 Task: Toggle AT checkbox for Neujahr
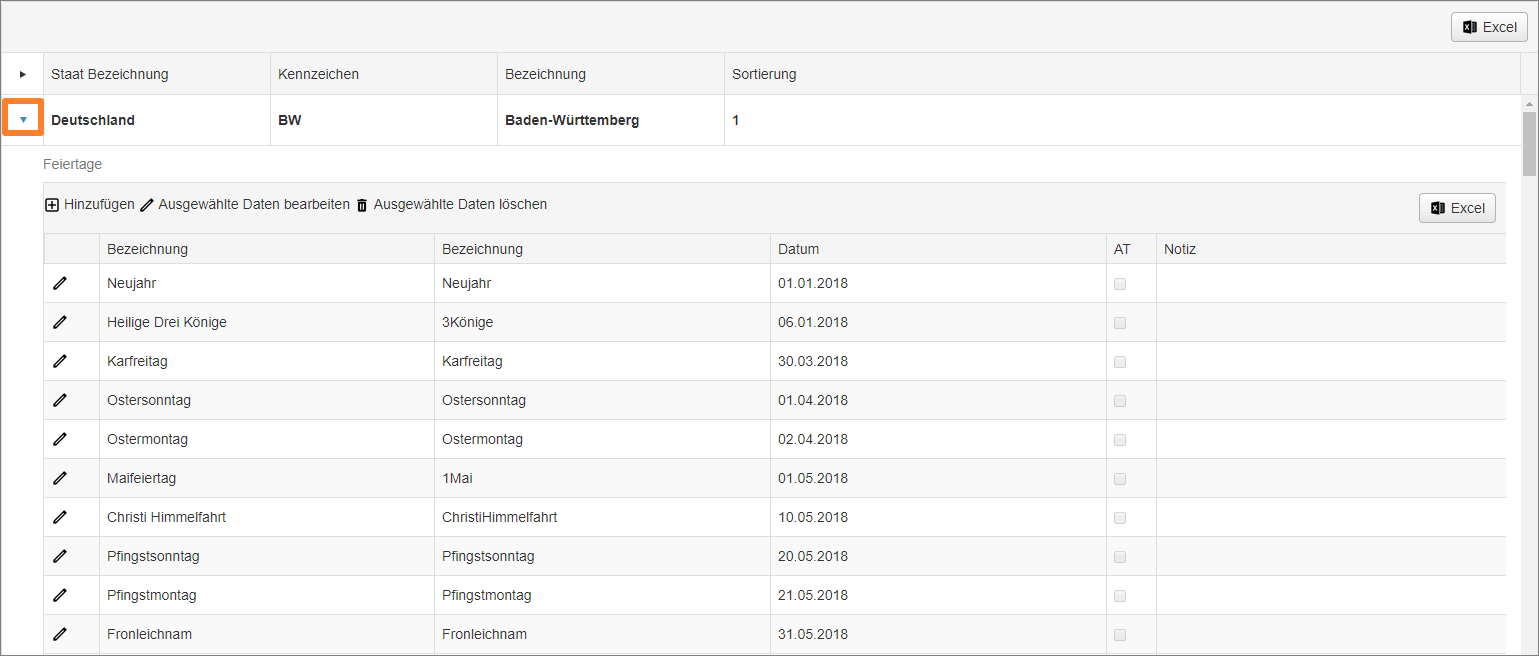(x=1120, y=284)
